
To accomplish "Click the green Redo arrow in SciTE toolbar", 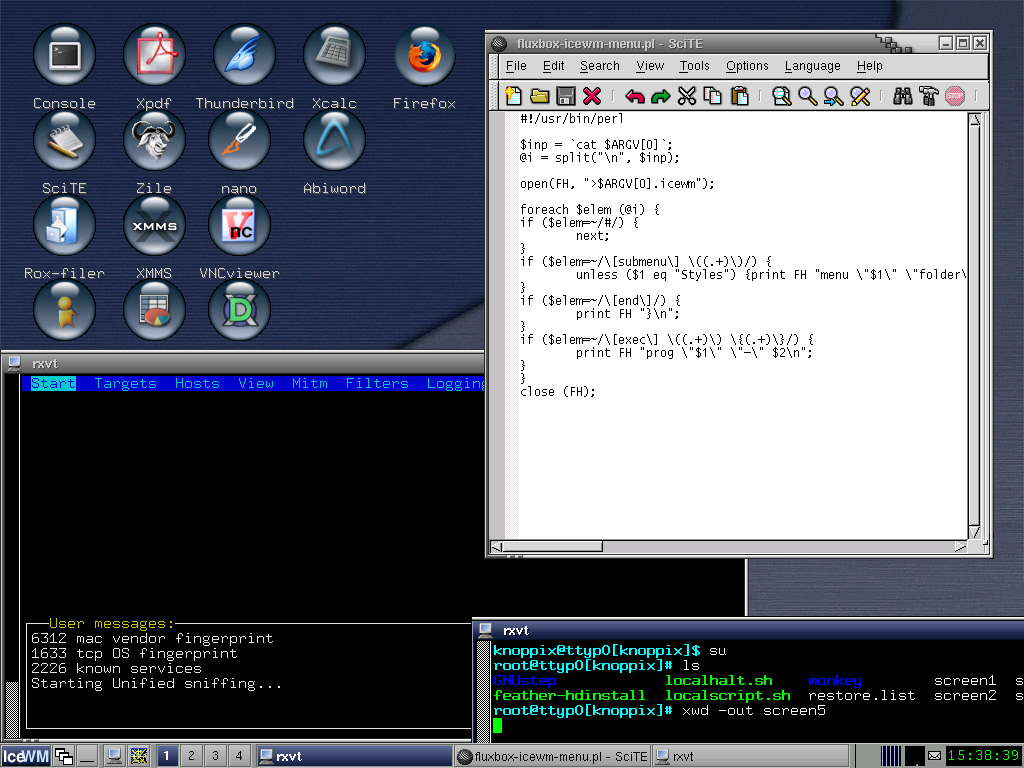I will [660, 97].
